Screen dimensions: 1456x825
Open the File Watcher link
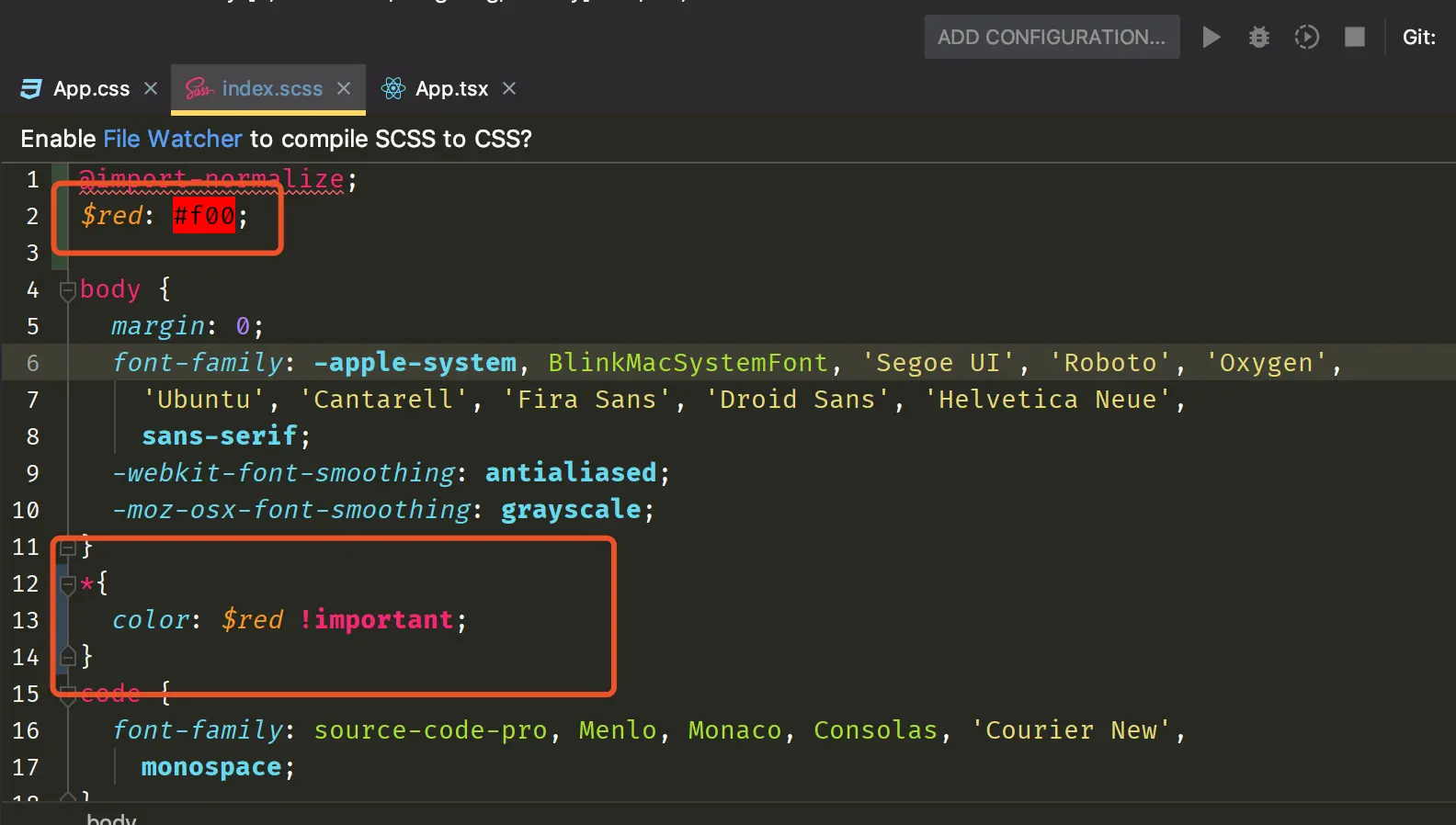172,139
